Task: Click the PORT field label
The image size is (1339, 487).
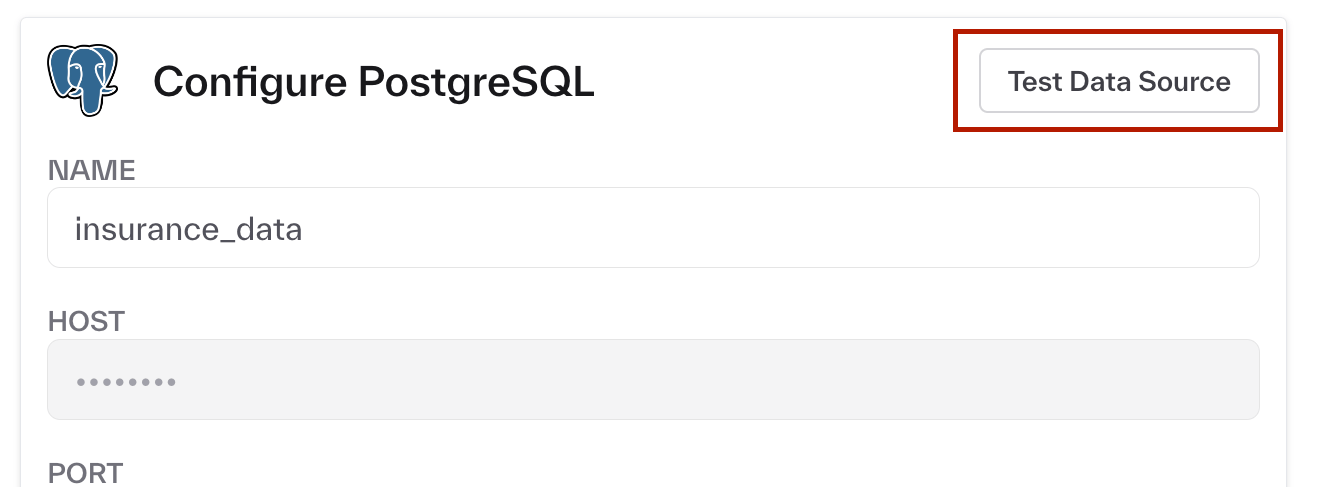Action: click(85, 472)
